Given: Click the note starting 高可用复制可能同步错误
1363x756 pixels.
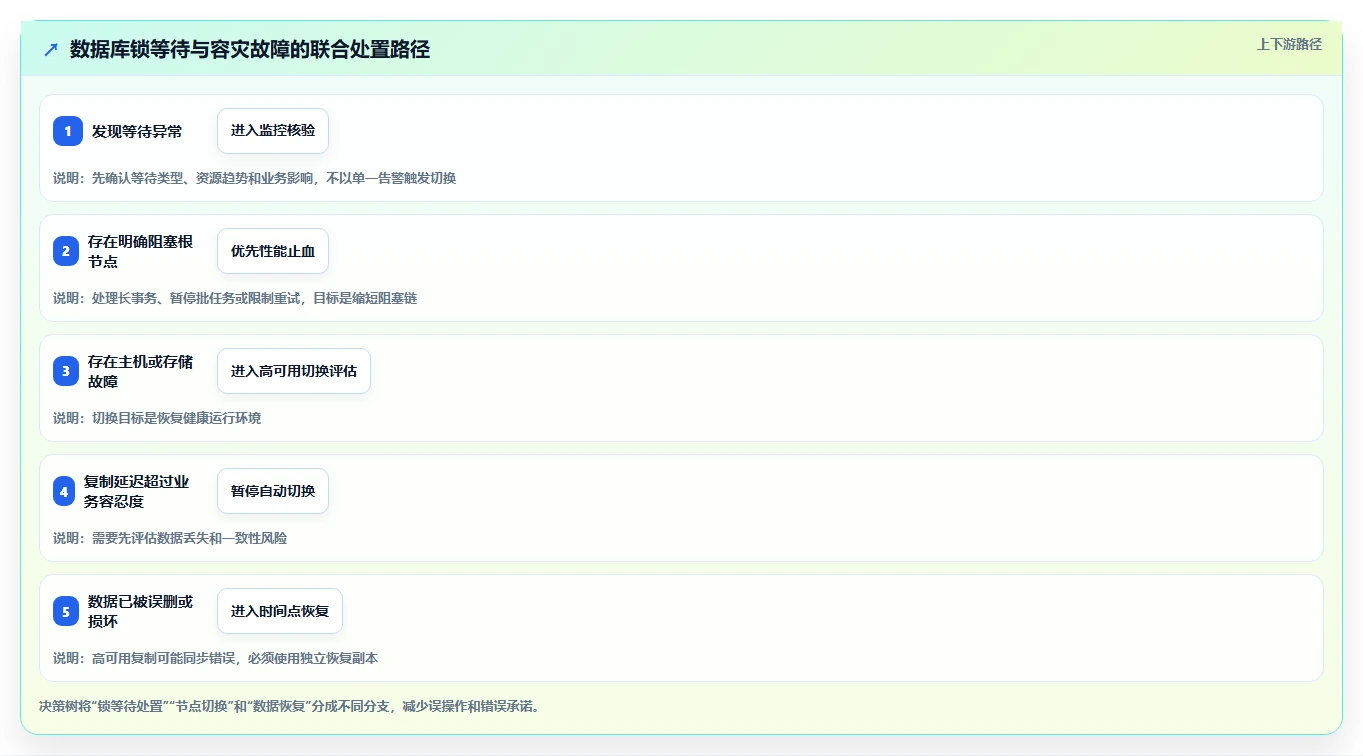Looking at the screenshot, I should click(216, 658).
